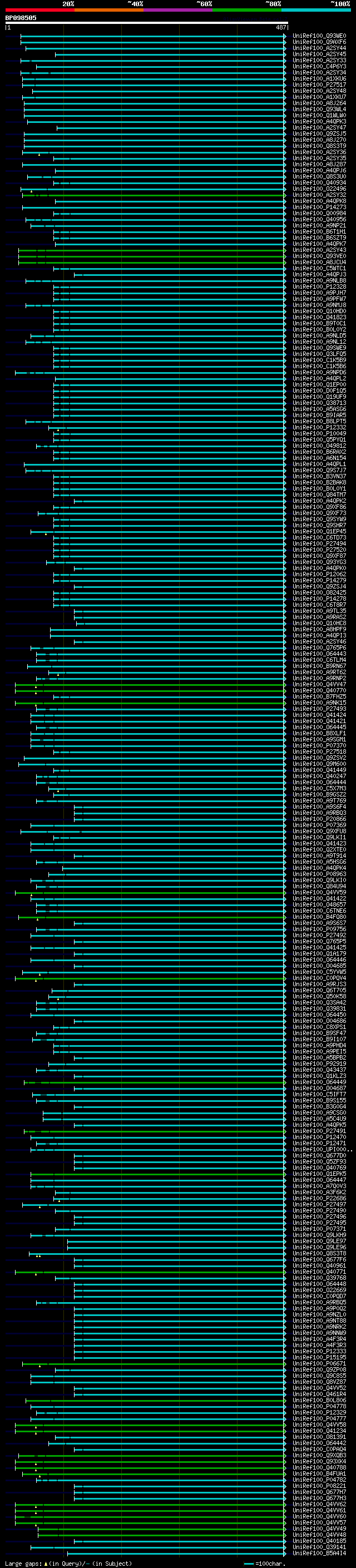Select the UniRef100_A4QPK3 row label
Screen dimensions: 356x1568
click(319, 122)
